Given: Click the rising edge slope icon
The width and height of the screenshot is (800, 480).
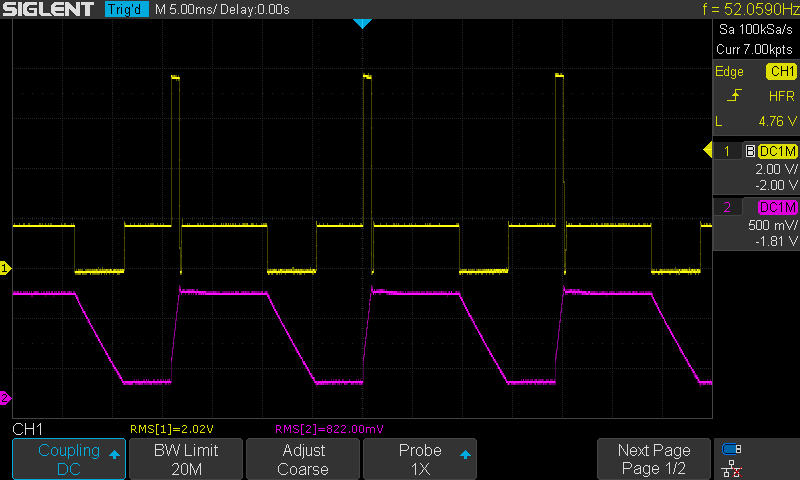Looking at the screenshot, I should tap(734, 95).
